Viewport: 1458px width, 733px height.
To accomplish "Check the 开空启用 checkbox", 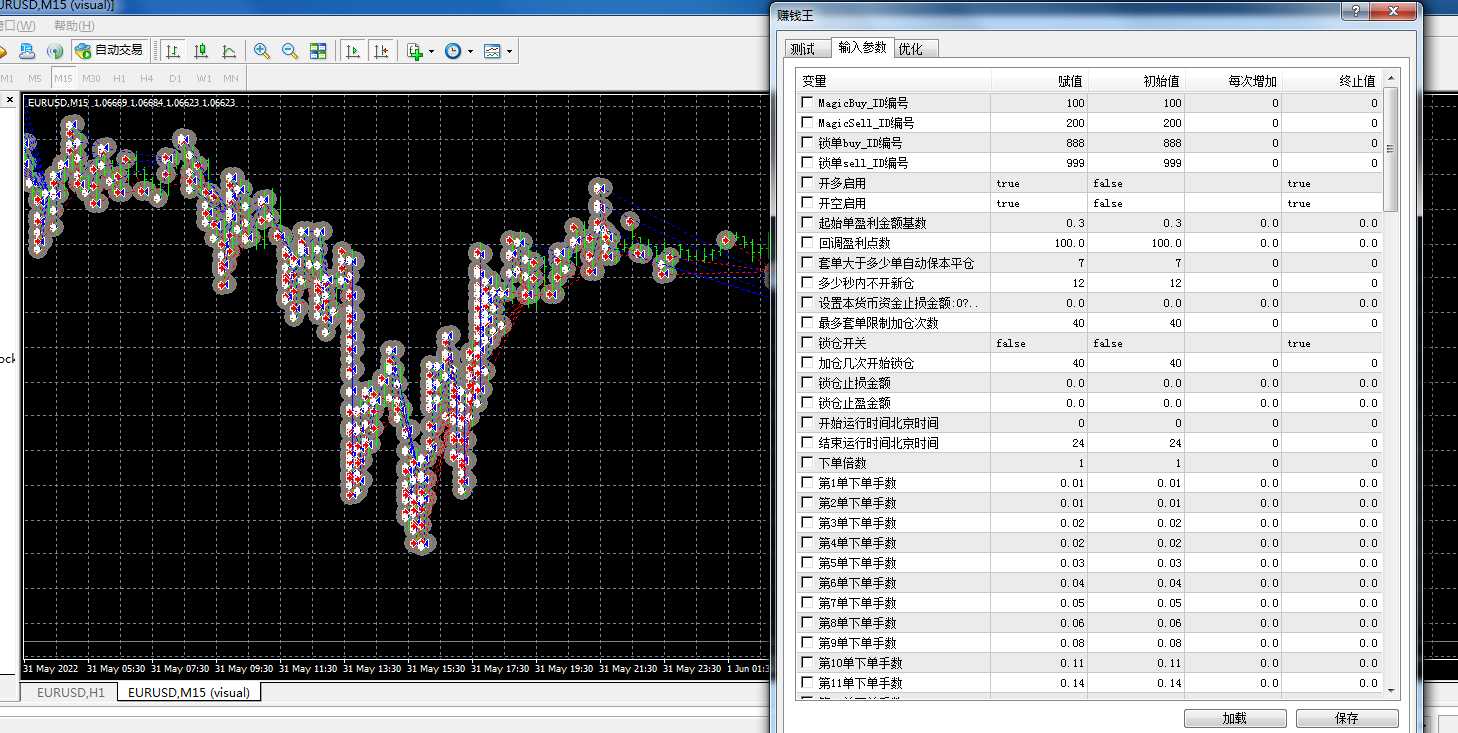I will pos(807,203).
